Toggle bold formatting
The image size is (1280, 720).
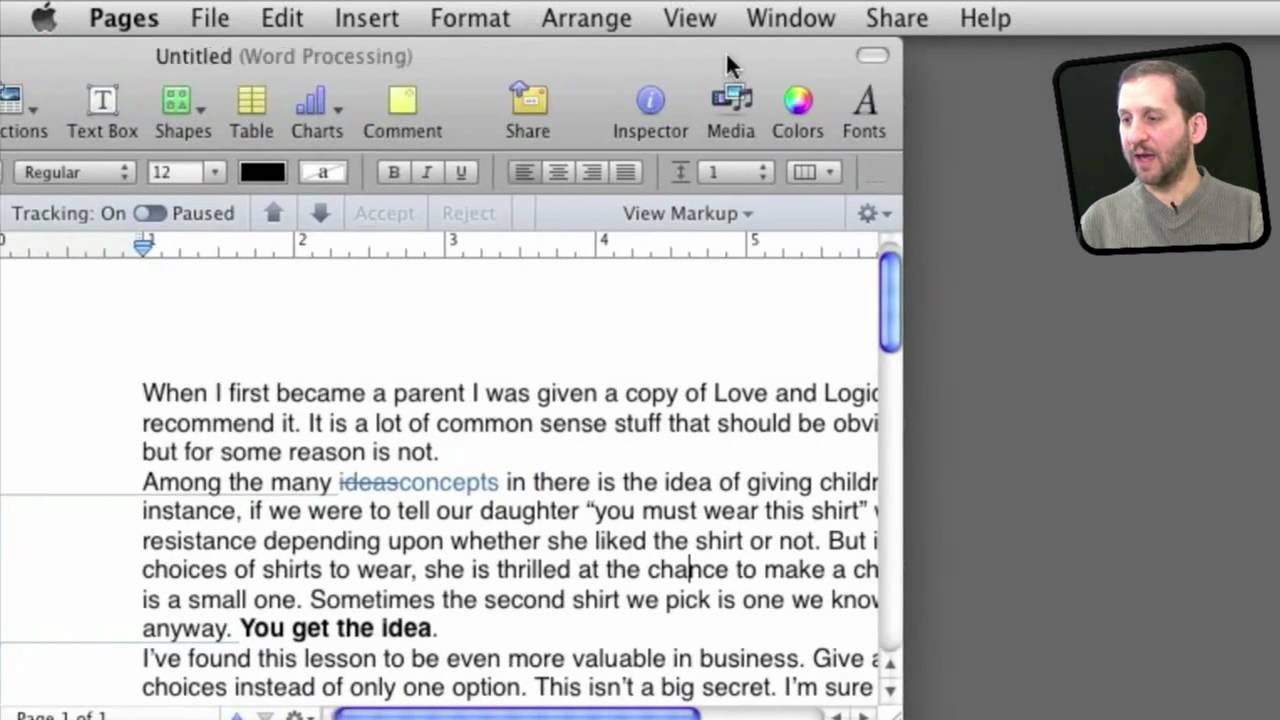(394, 172)
